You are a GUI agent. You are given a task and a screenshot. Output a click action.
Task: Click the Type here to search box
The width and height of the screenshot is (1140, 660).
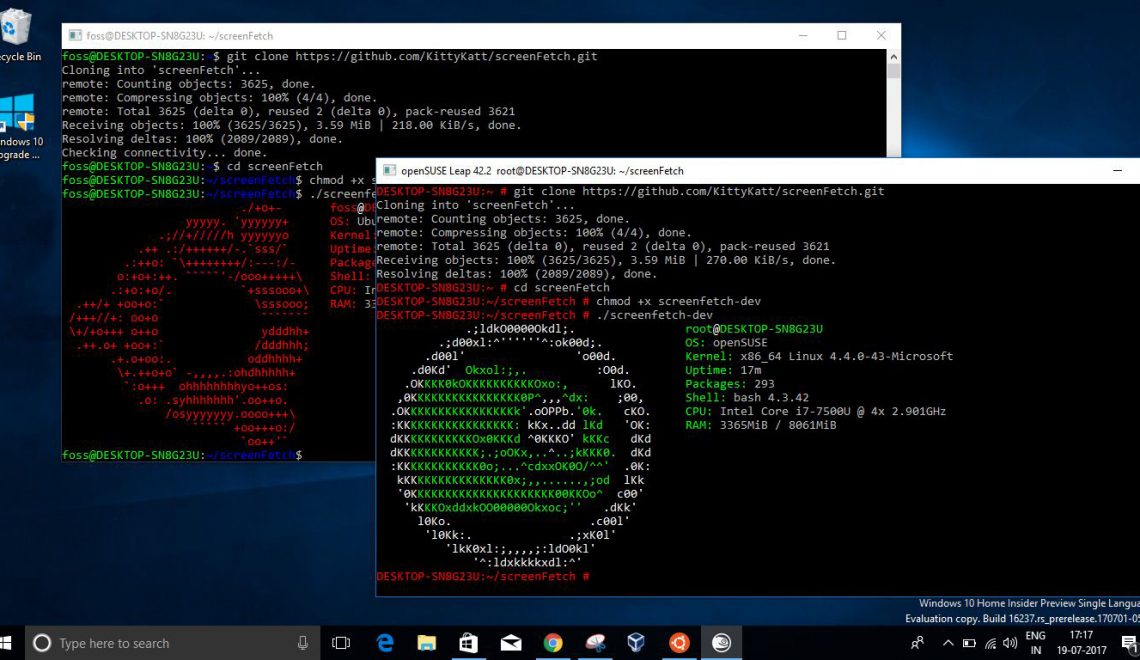coord(174,643)
